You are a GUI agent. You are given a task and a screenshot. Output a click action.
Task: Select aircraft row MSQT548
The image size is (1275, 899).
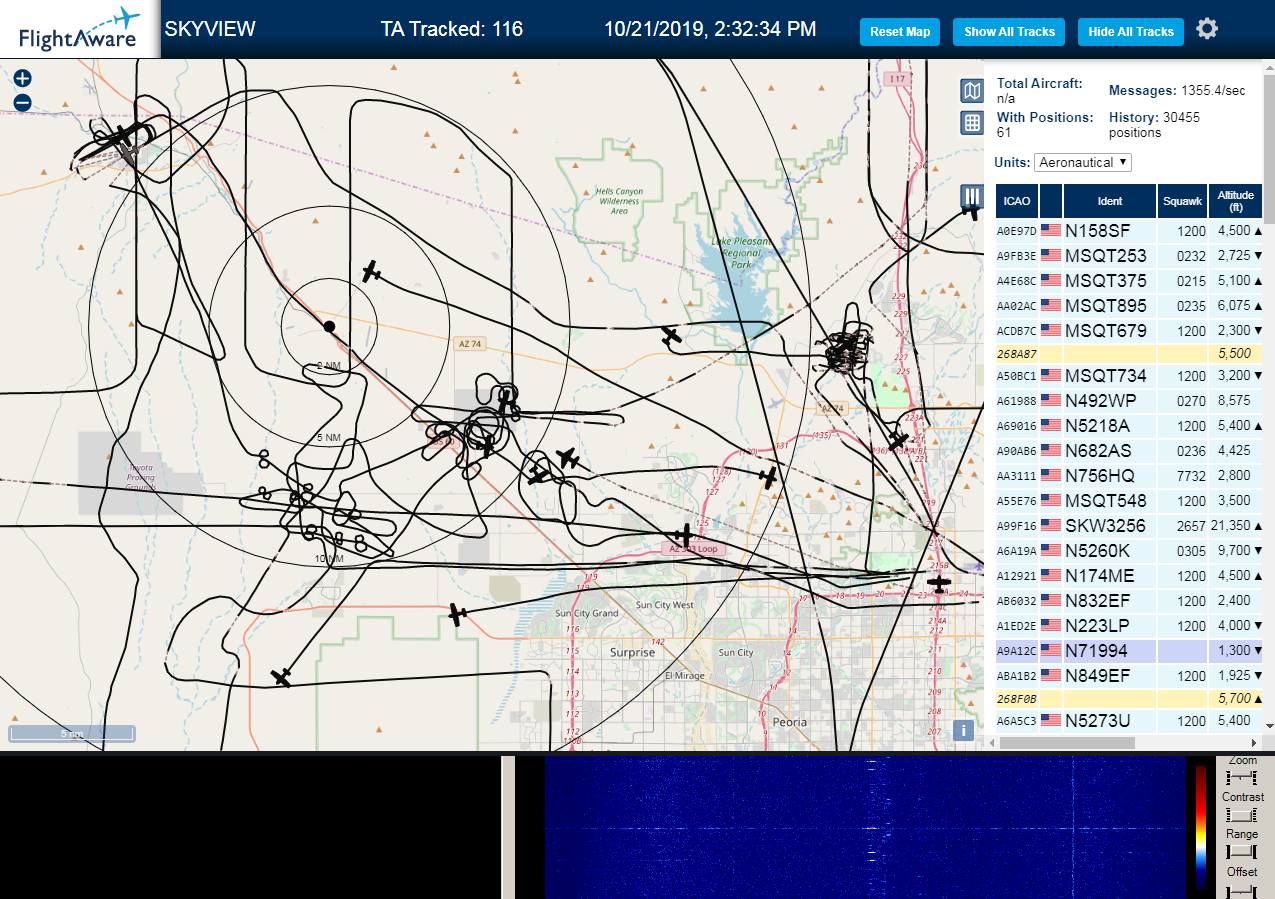point(1129,501)
